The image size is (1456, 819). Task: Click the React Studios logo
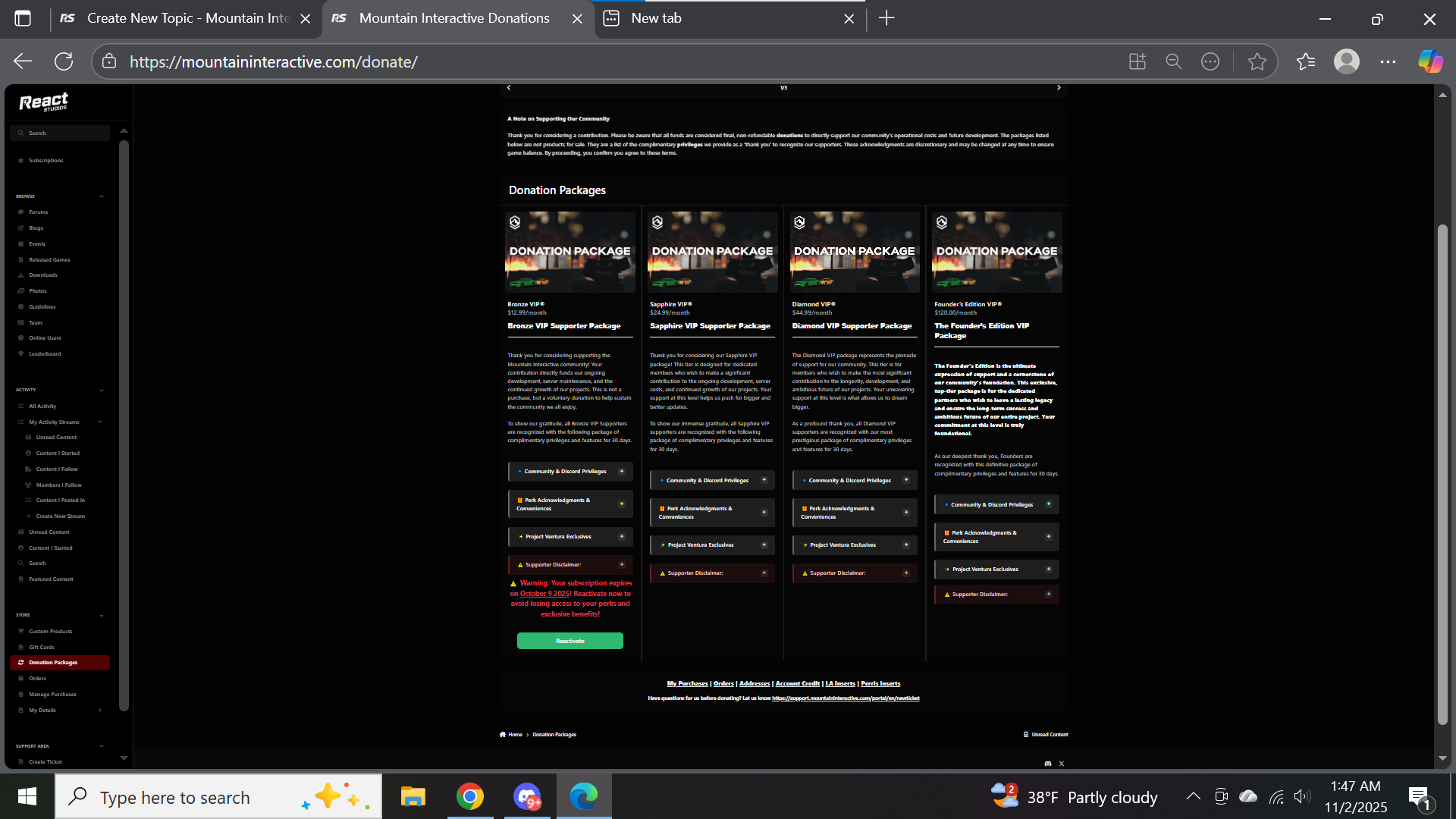pos(43,102)
